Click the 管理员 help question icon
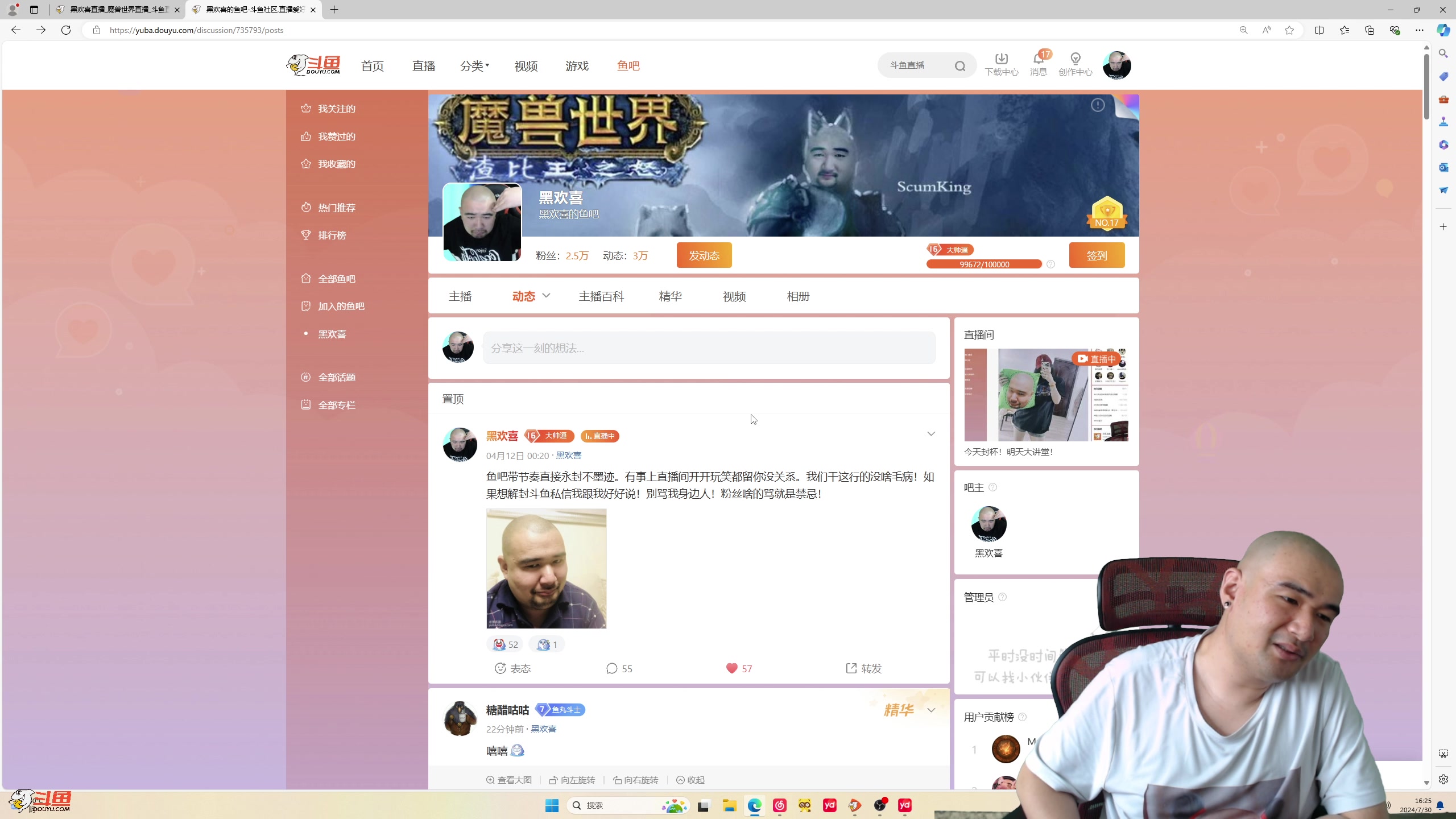The height and width of the screenshot is (819, 1456). point(1002,597)
